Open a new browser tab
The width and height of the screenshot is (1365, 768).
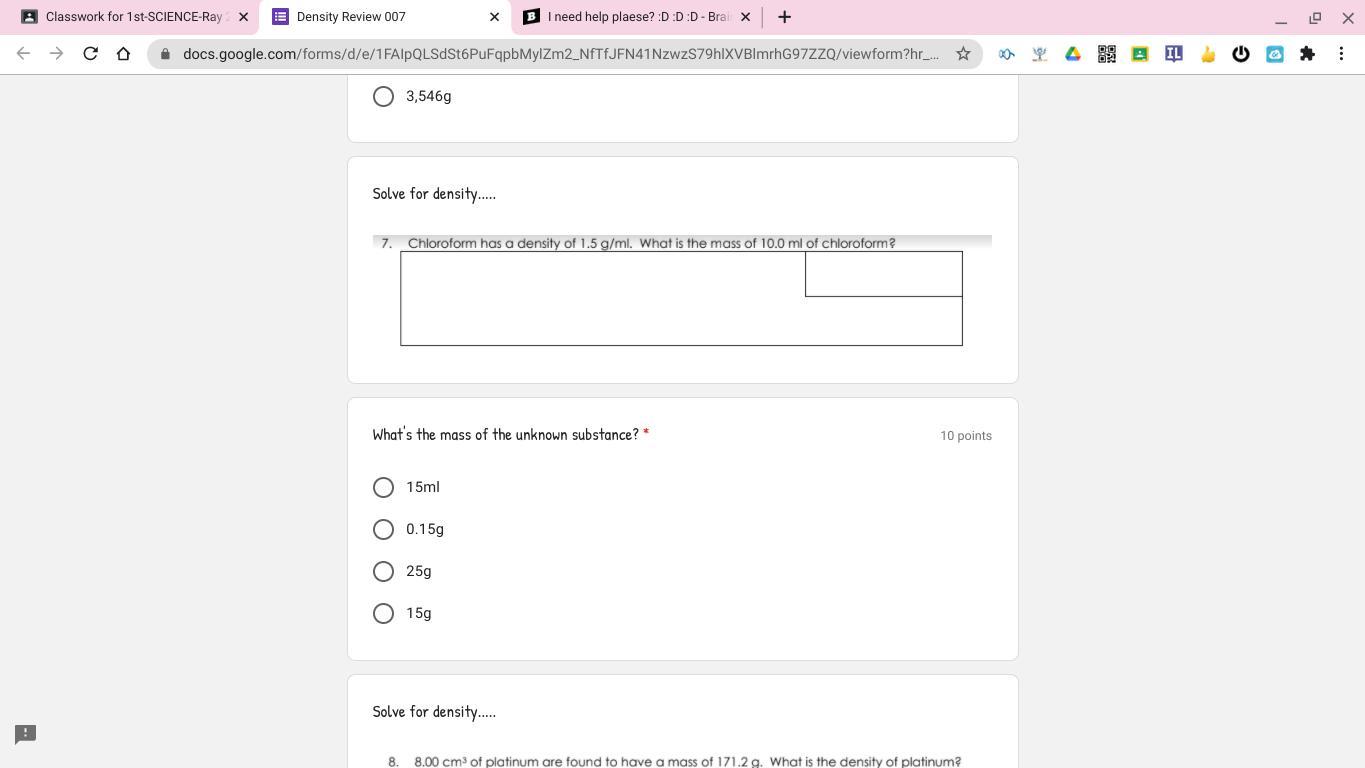[x=784, y=17]
